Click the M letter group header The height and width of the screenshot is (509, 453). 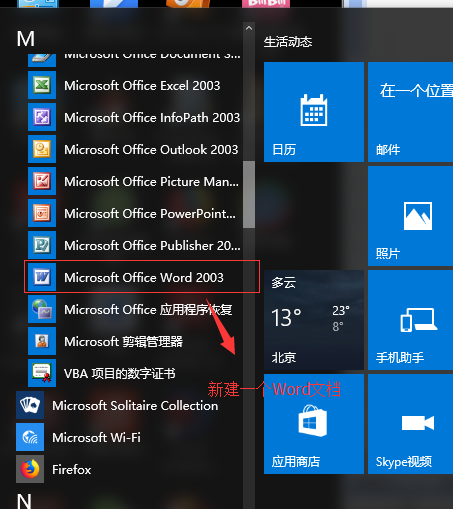(26, 39)
